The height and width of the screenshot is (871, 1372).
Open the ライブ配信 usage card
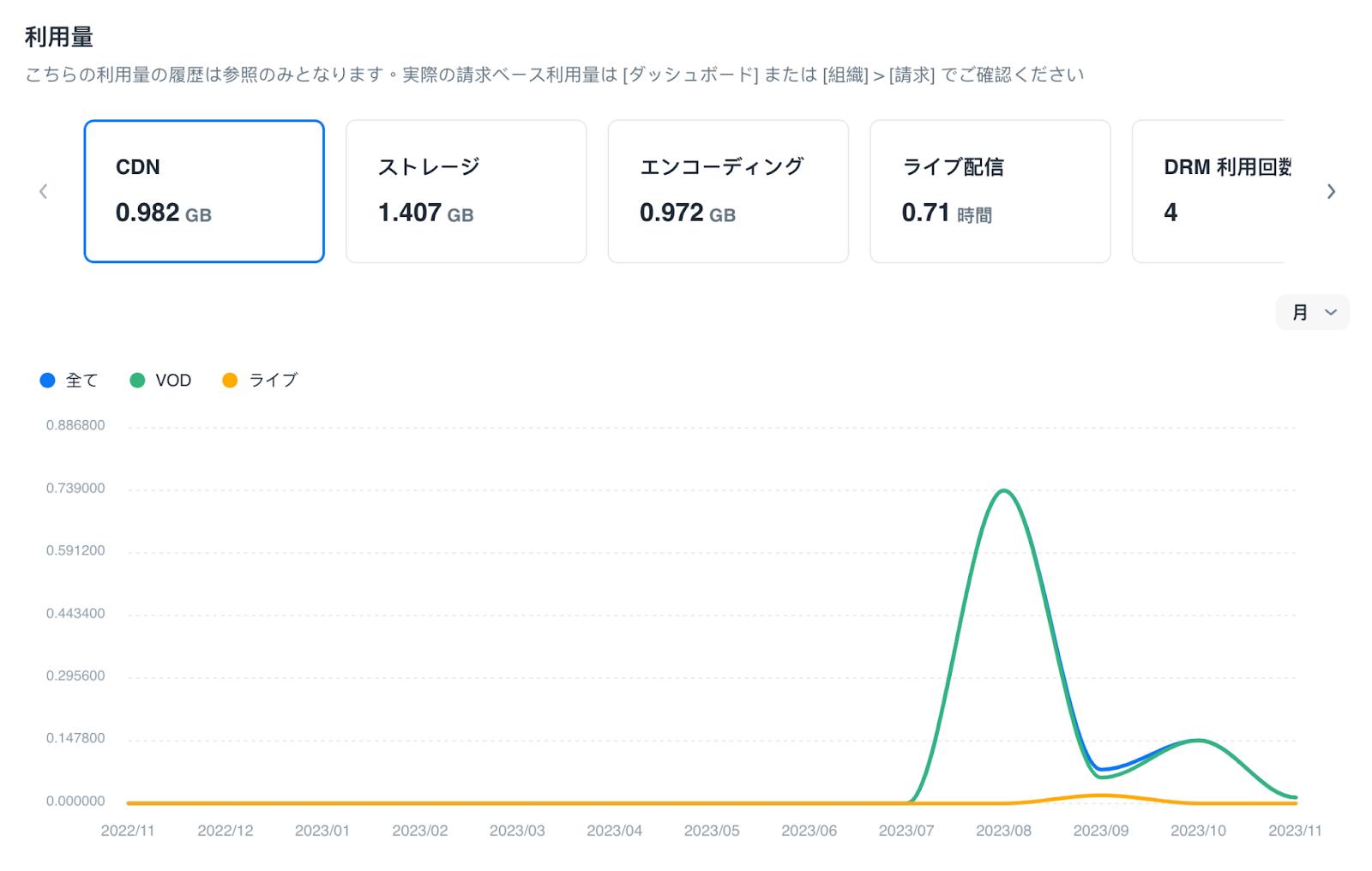(x=990, y=191)
